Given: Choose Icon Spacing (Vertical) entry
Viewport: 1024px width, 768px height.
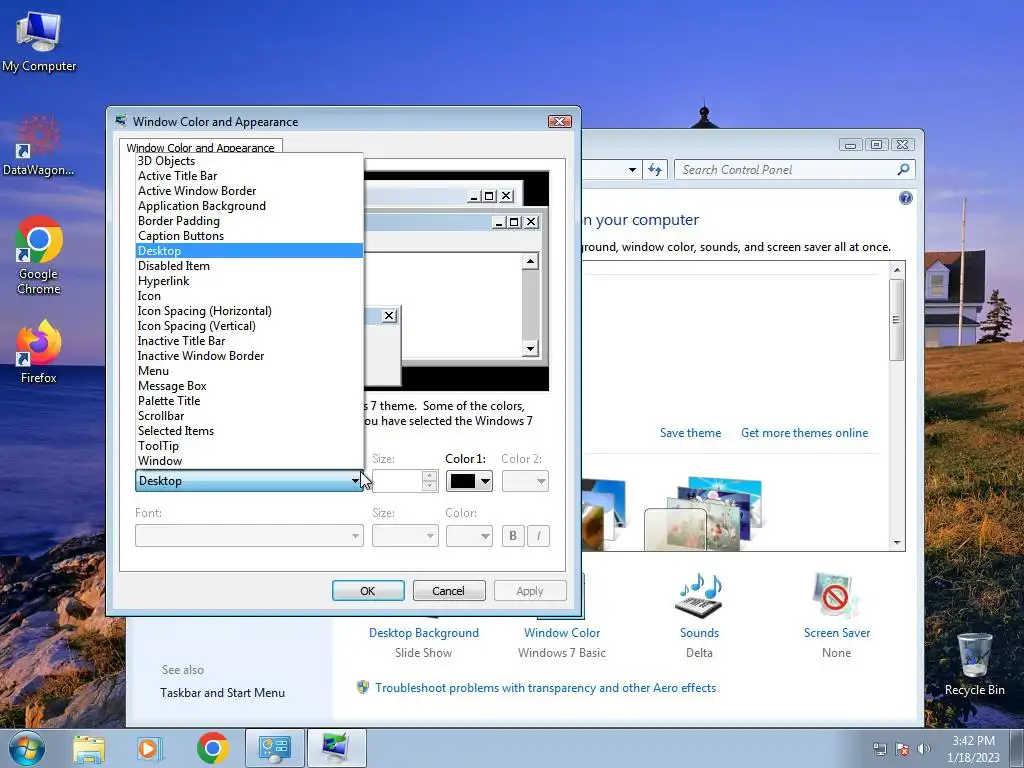Looking at the screenshot, I should (x=249, y=326).
